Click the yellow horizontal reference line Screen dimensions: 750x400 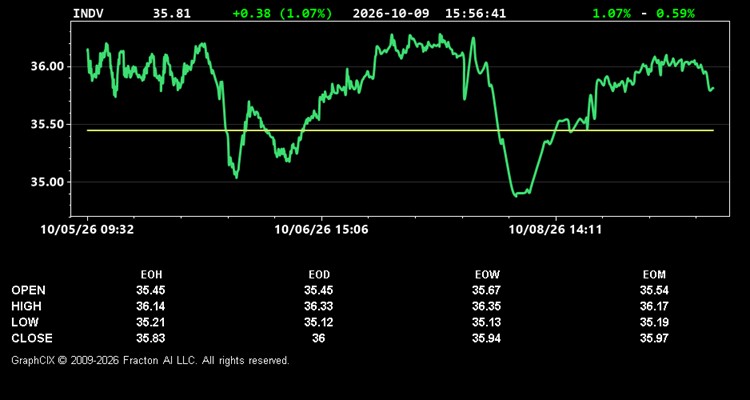[x=400, y=130]
